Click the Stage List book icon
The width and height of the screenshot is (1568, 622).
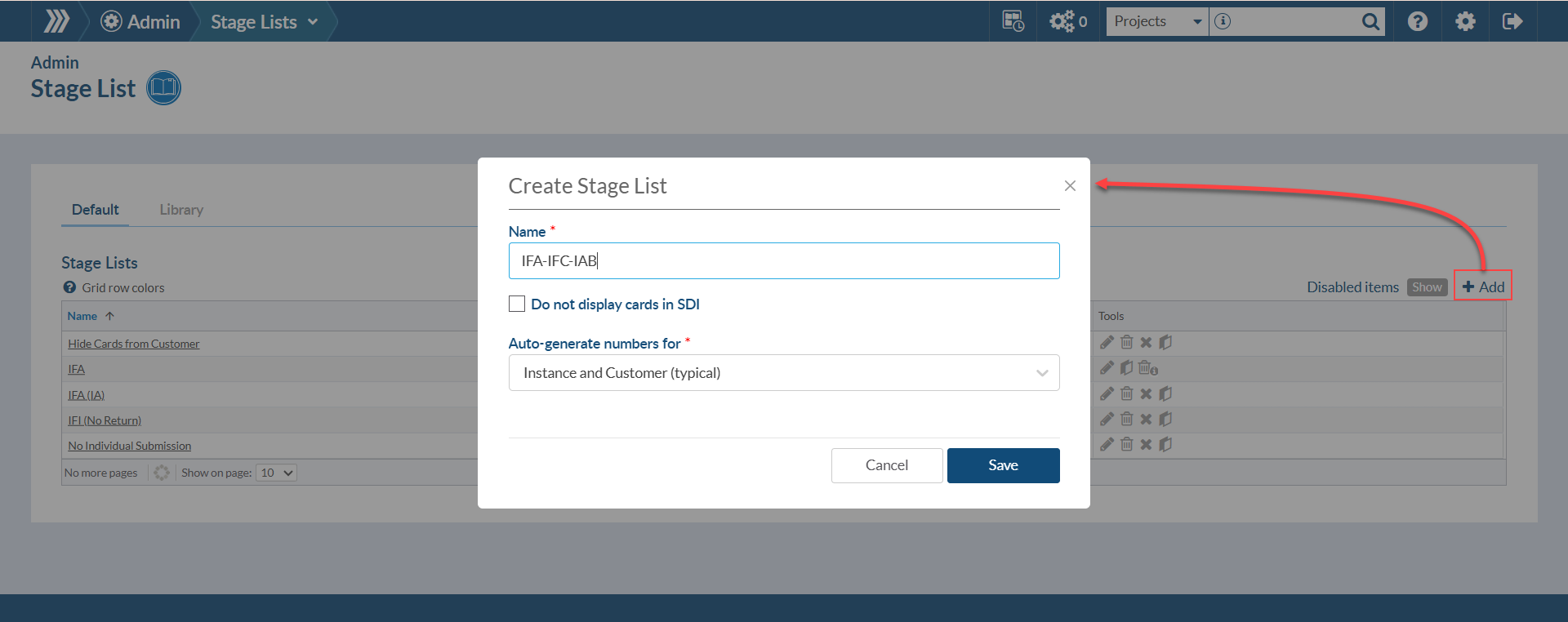coord(163,88)
